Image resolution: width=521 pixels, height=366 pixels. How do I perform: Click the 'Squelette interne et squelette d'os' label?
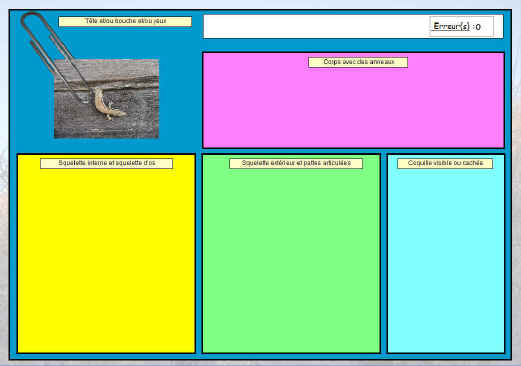107,163
